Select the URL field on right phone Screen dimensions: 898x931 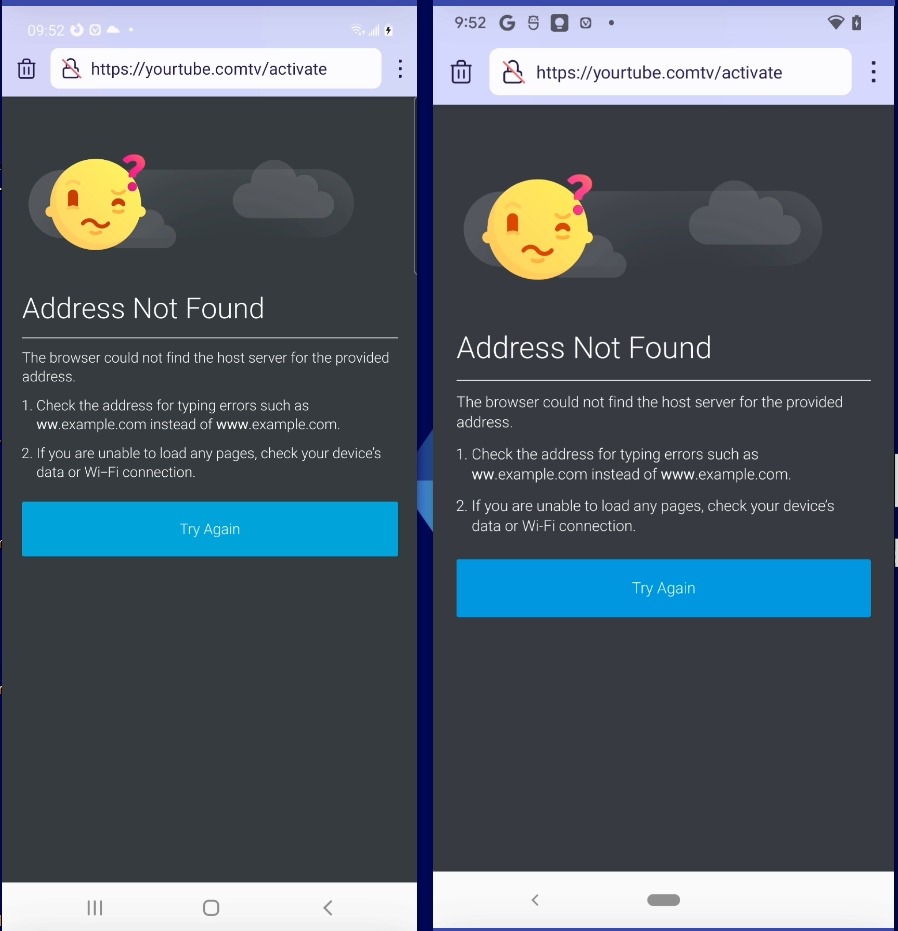tap(670, 72)
